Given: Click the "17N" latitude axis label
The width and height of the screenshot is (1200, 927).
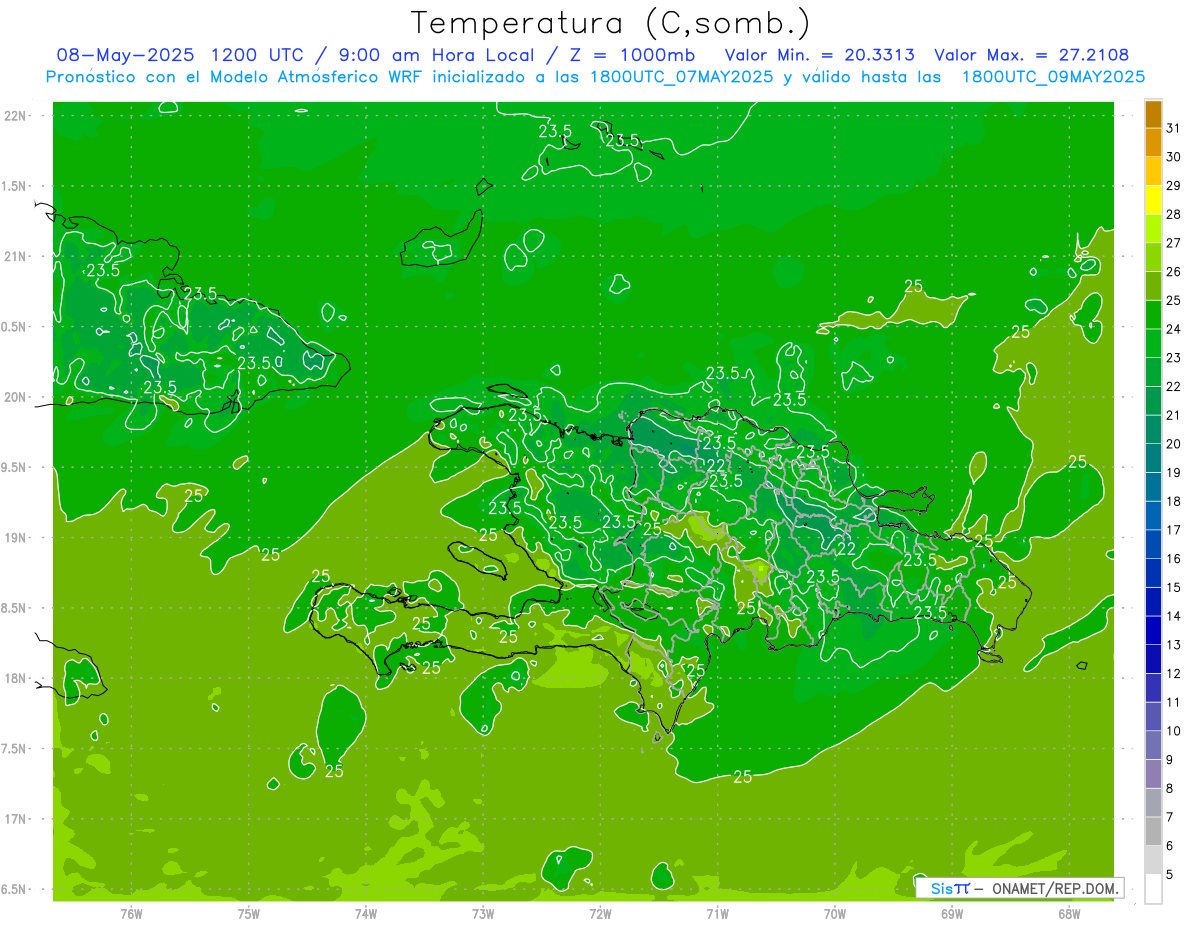Looking at the screenshot, I should tap(15, 819).
